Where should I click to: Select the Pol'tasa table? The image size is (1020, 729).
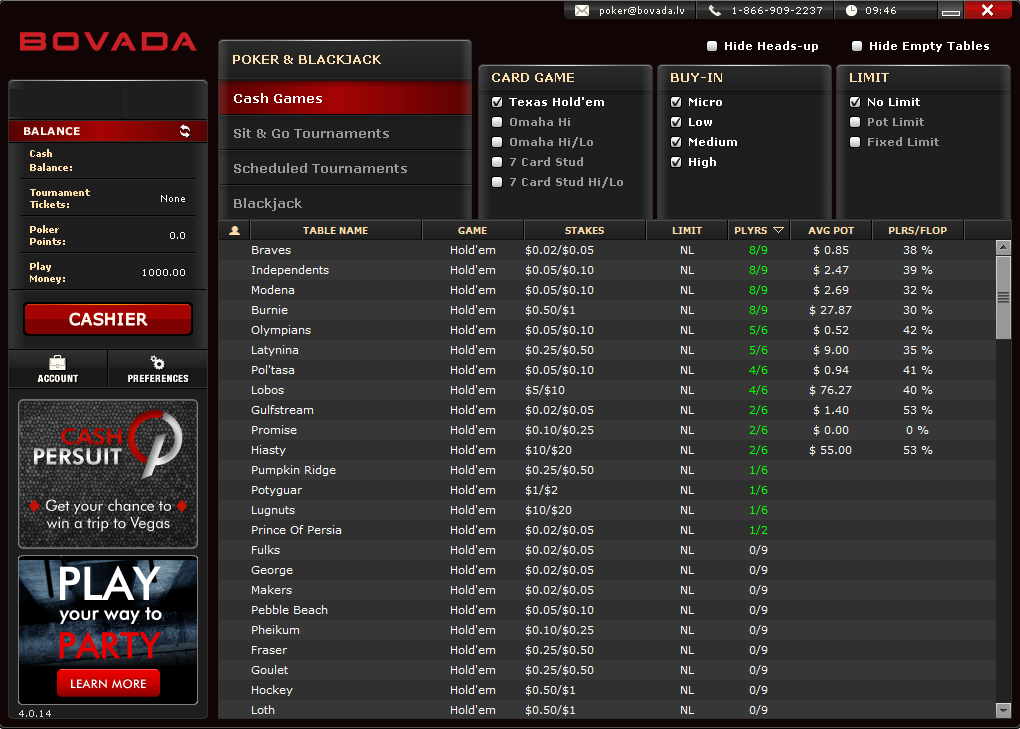[606, 370]
